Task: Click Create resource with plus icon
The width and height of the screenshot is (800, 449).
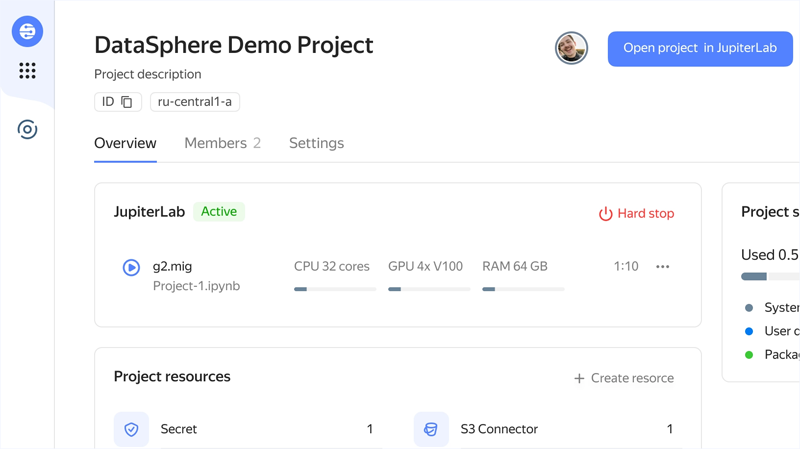Action: [x=623, y=378]
